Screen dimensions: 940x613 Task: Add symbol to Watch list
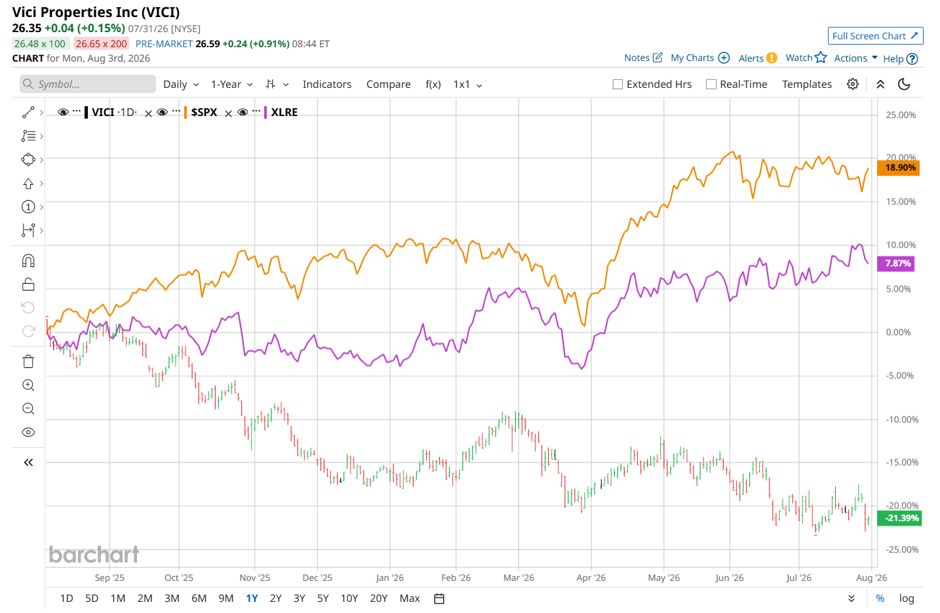pos(806,58)
